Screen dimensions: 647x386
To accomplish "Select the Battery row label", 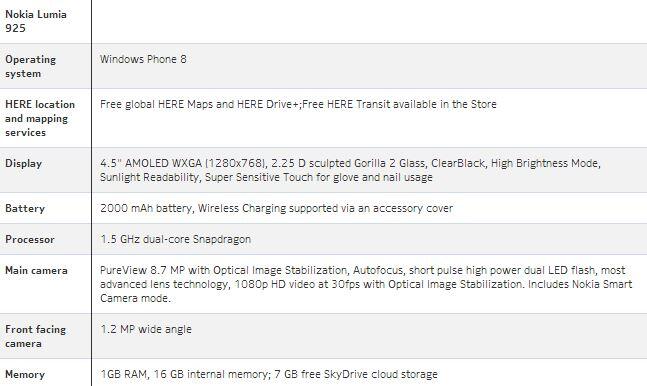I will [25, 208].
